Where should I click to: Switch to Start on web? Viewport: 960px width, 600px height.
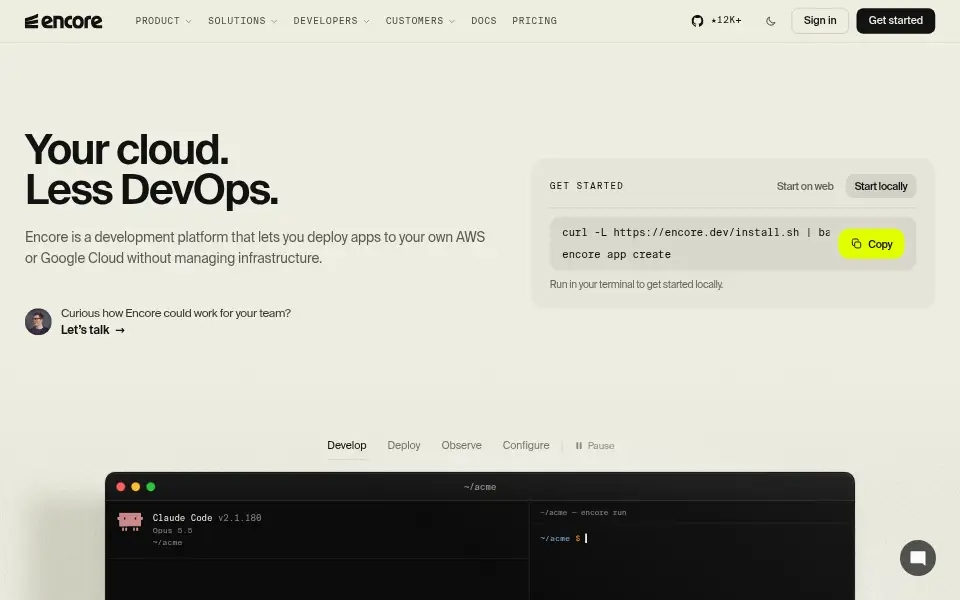click(x=805, y=186)
